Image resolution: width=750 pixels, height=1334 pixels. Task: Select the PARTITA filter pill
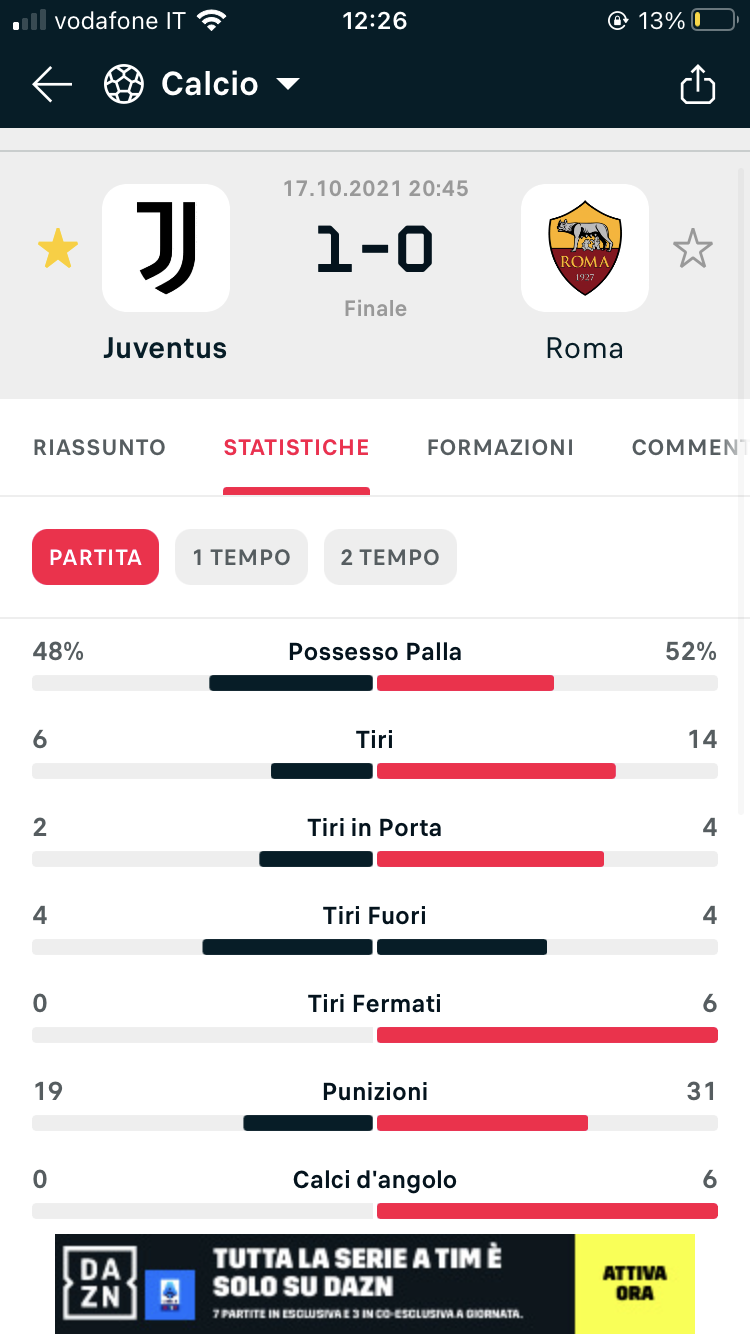point(96,557)
